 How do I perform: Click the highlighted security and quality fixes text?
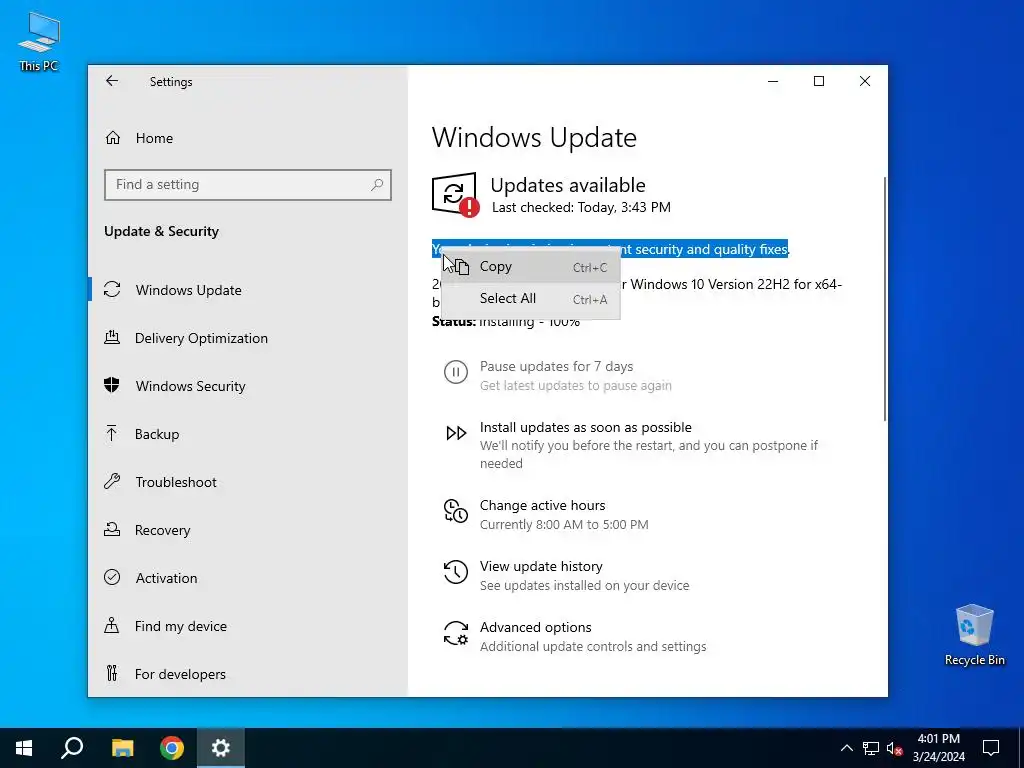pos(704,249)
